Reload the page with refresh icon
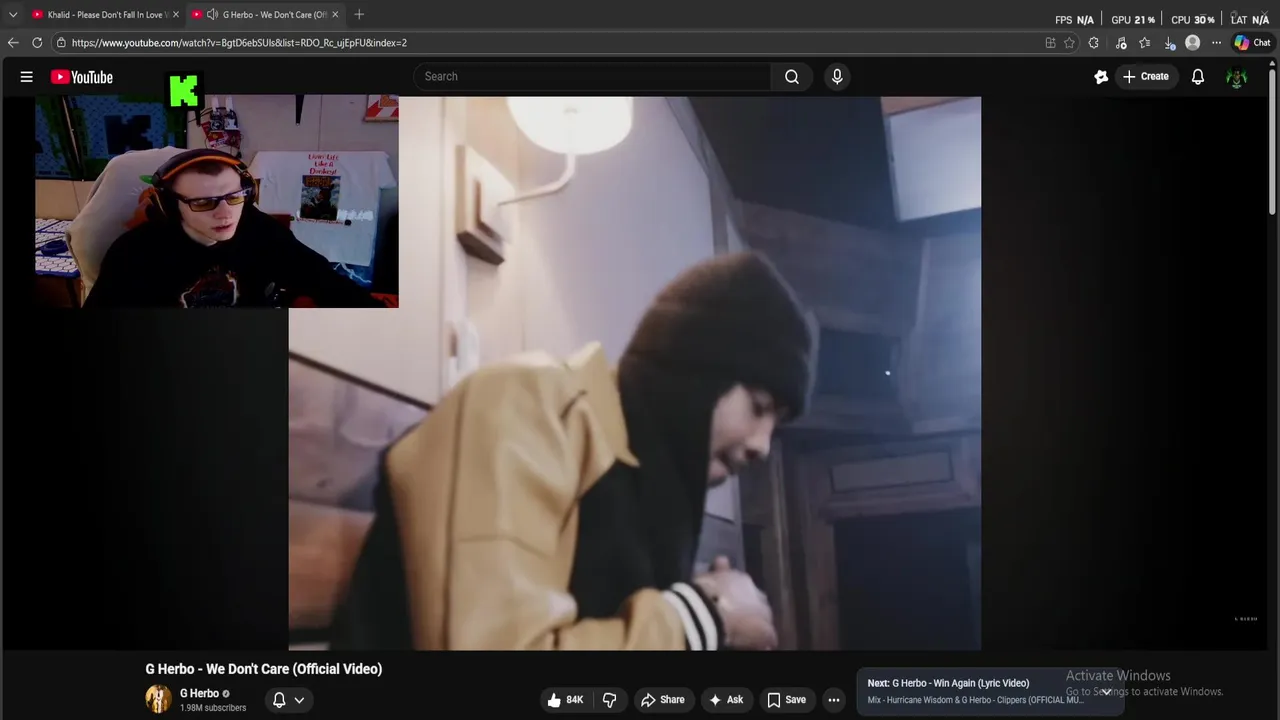 pos(37,43)
